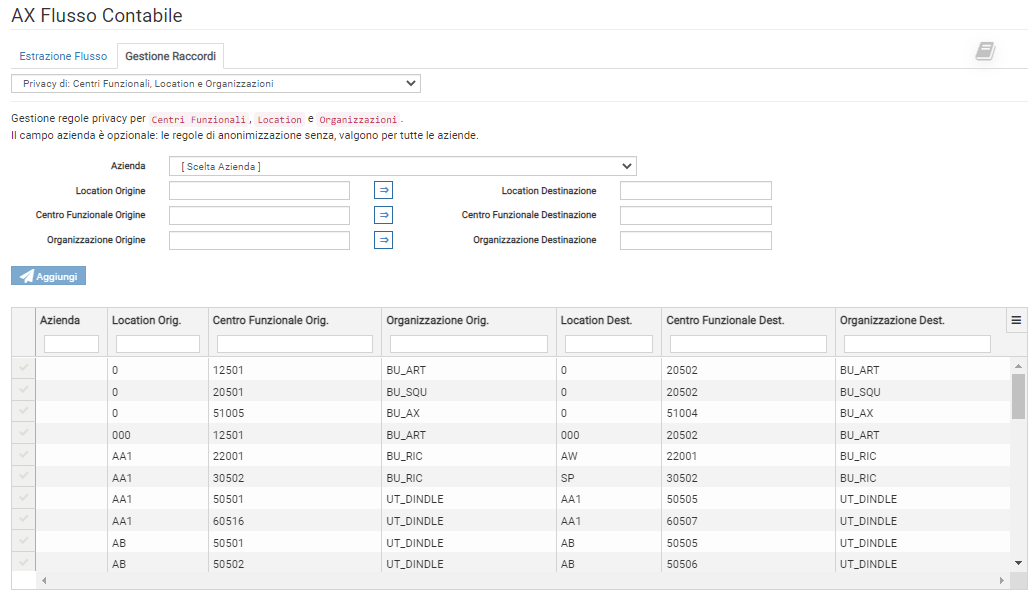This screenshot has height=600, width=1034.
Task: Sort by Centro Funzionale Orig. column header
Action: click(271, 320)
